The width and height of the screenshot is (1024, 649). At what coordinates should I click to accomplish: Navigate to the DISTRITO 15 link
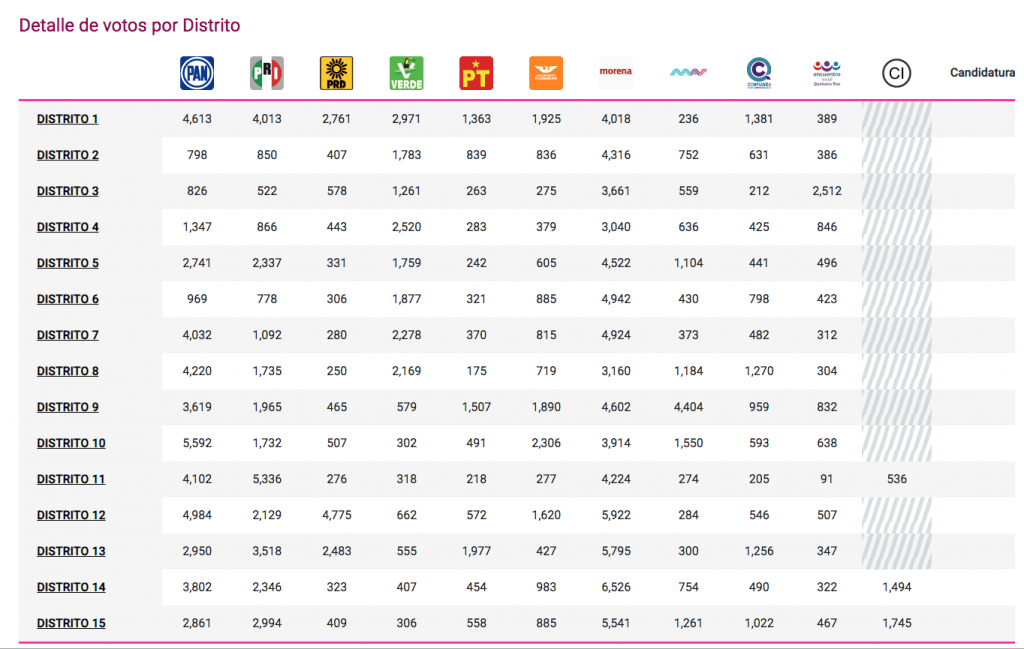click(x=71, y=623)
